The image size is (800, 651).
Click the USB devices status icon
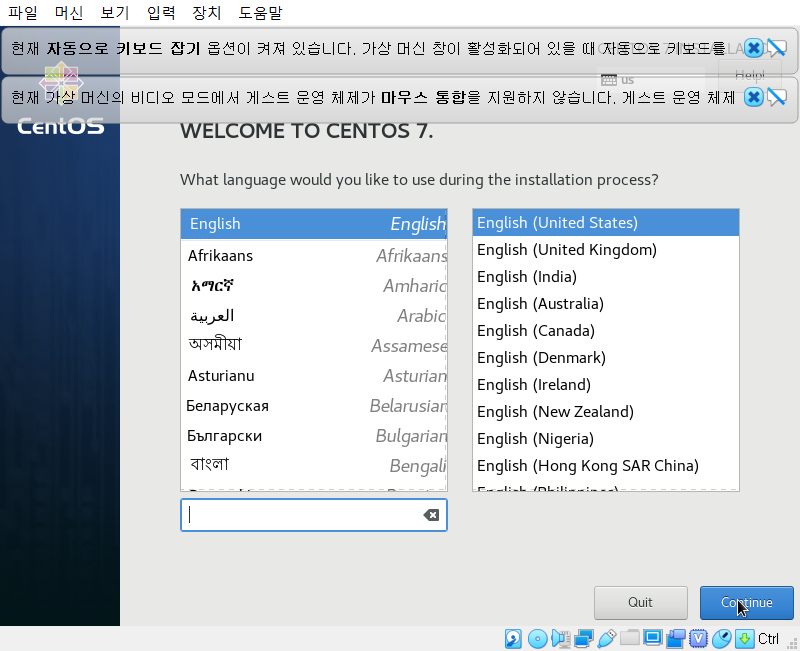[607, 638]
